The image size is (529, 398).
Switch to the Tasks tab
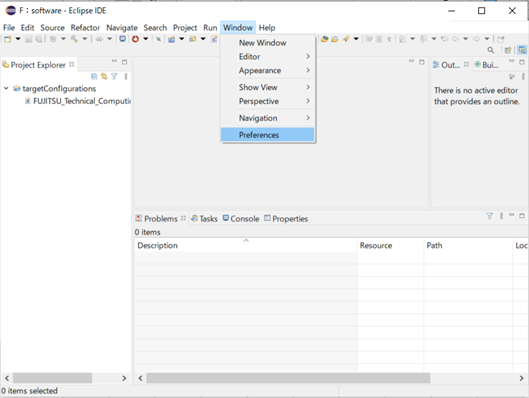pyautogui.click(x=204, y=219)
